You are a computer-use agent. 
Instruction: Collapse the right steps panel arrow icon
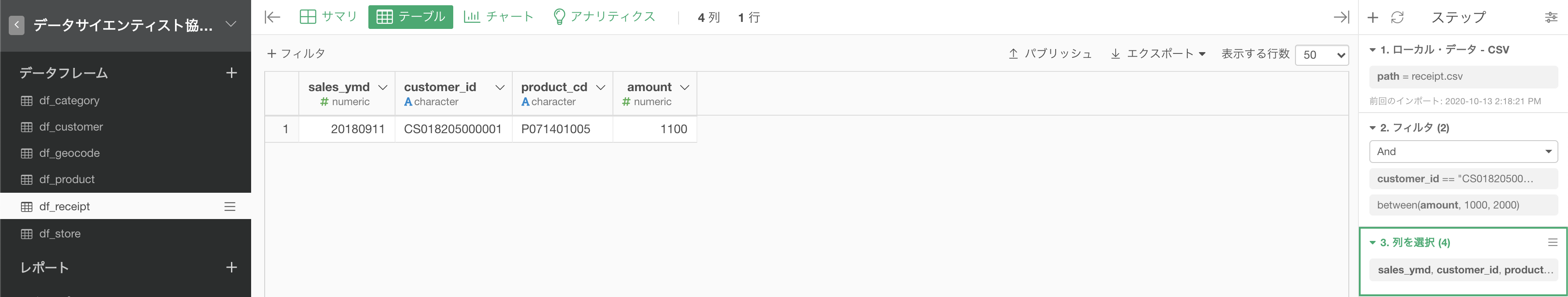(1341, 17)
